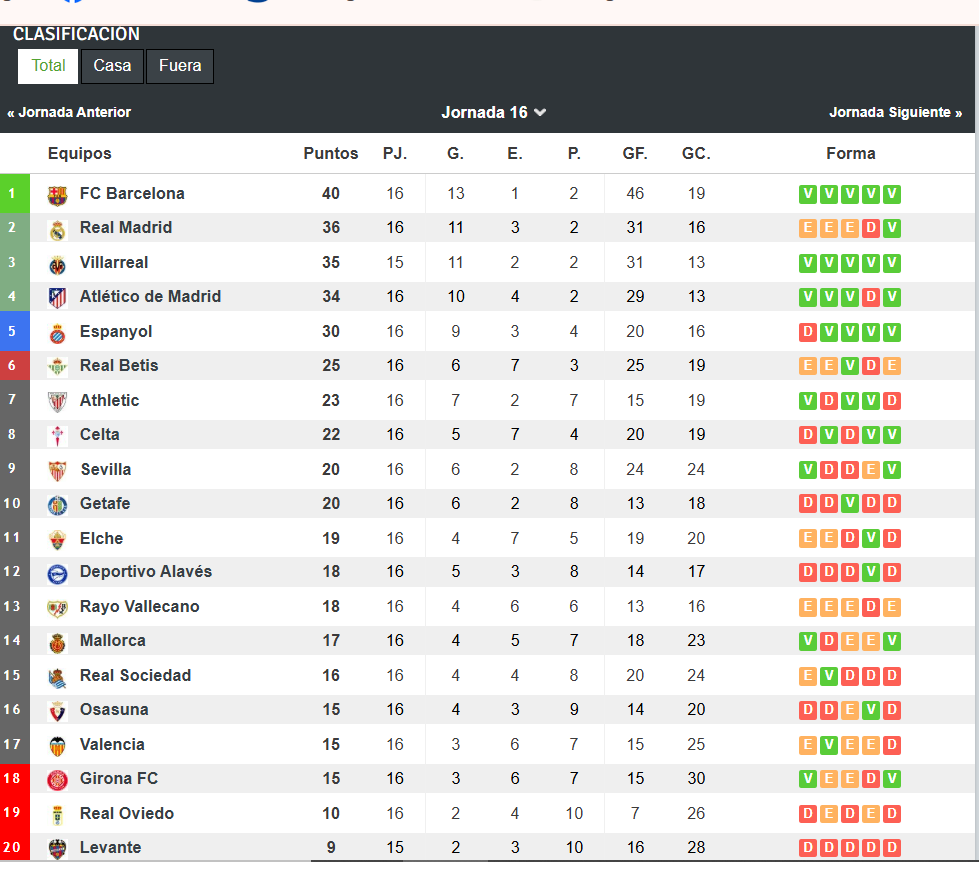The height and width of the screenshot is (873, 979).
Task: Select the Total tab
Action: click(48, 66)
